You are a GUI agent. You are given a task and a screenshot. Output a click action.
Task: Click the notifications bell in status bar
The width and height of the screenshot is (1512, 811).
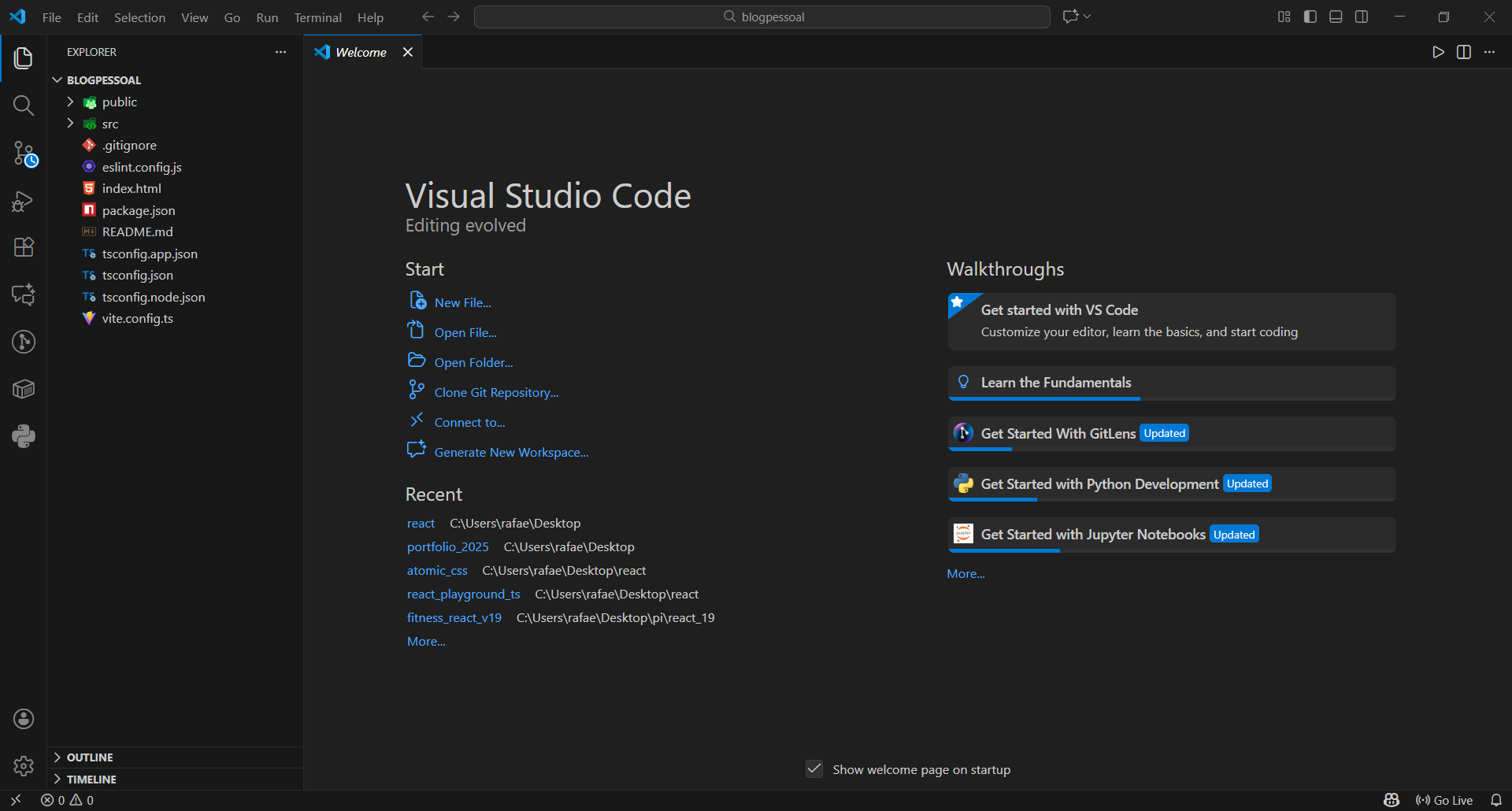(1496, 800)
